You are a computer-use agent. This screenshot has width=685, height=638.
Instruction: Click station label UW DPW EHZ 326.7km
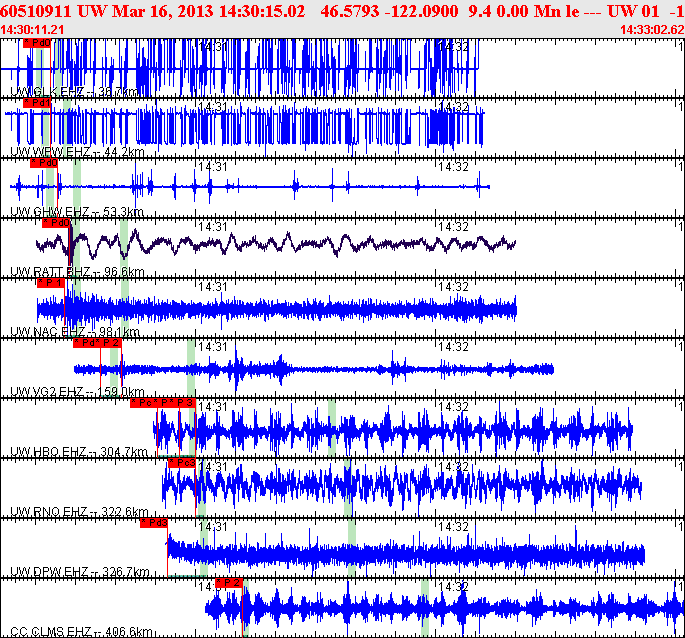(80, 572)
